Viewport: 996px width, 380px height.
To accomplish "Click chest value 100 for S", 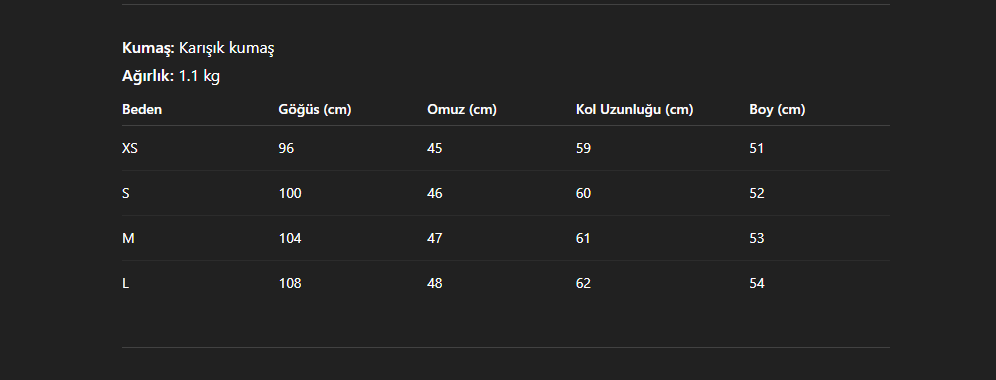I will [290, 193].
